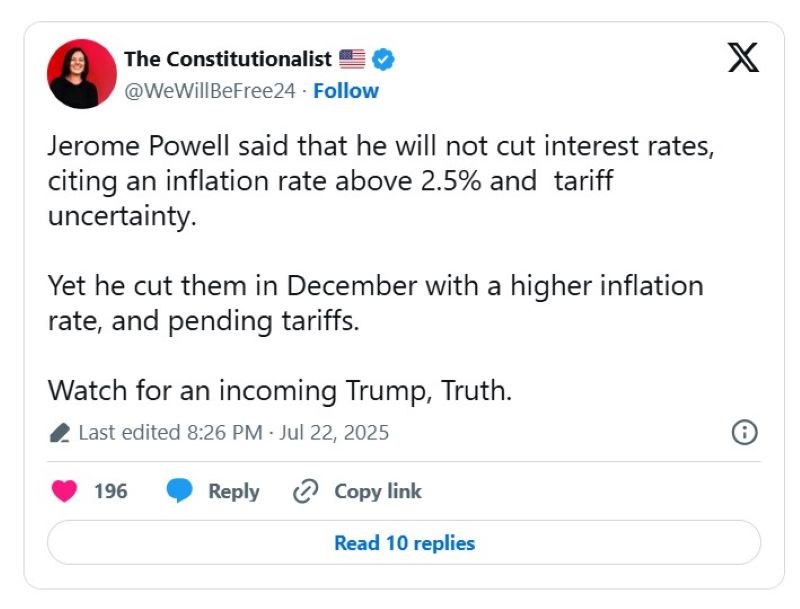Click the blue verified badge
Screen dimensions: 800x609
(x=383, y=59)
